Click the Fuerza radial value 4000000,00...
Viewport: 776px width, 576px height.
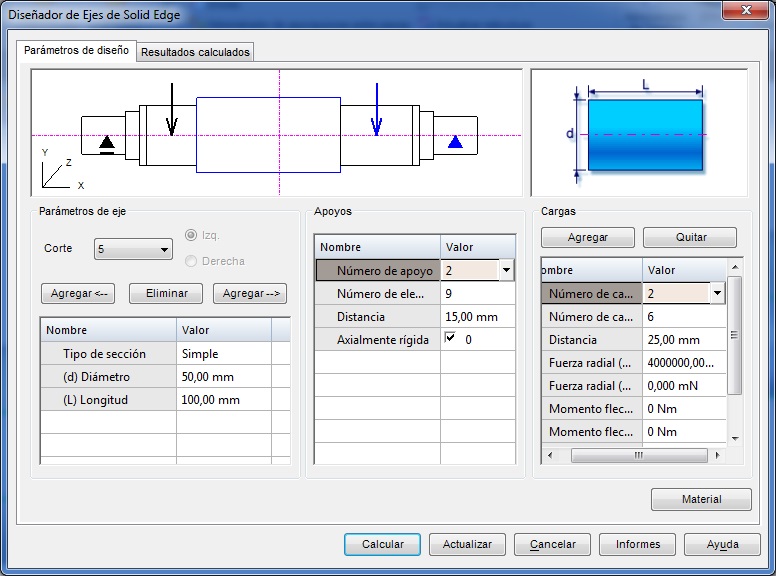pyautogui.click(x=684, y=363)
